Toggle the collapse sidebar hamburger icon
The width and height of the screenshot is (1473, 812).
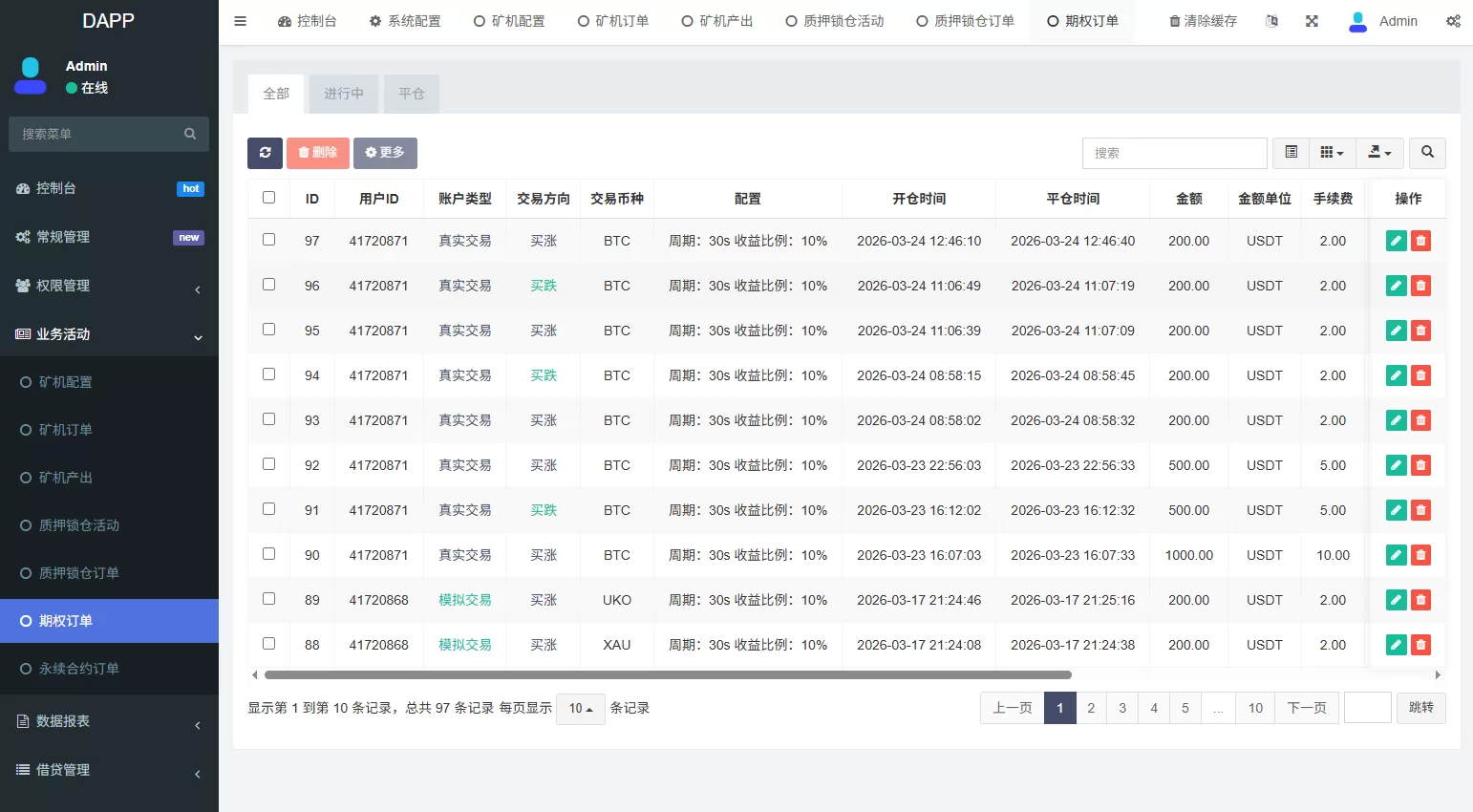pos(240,20)
